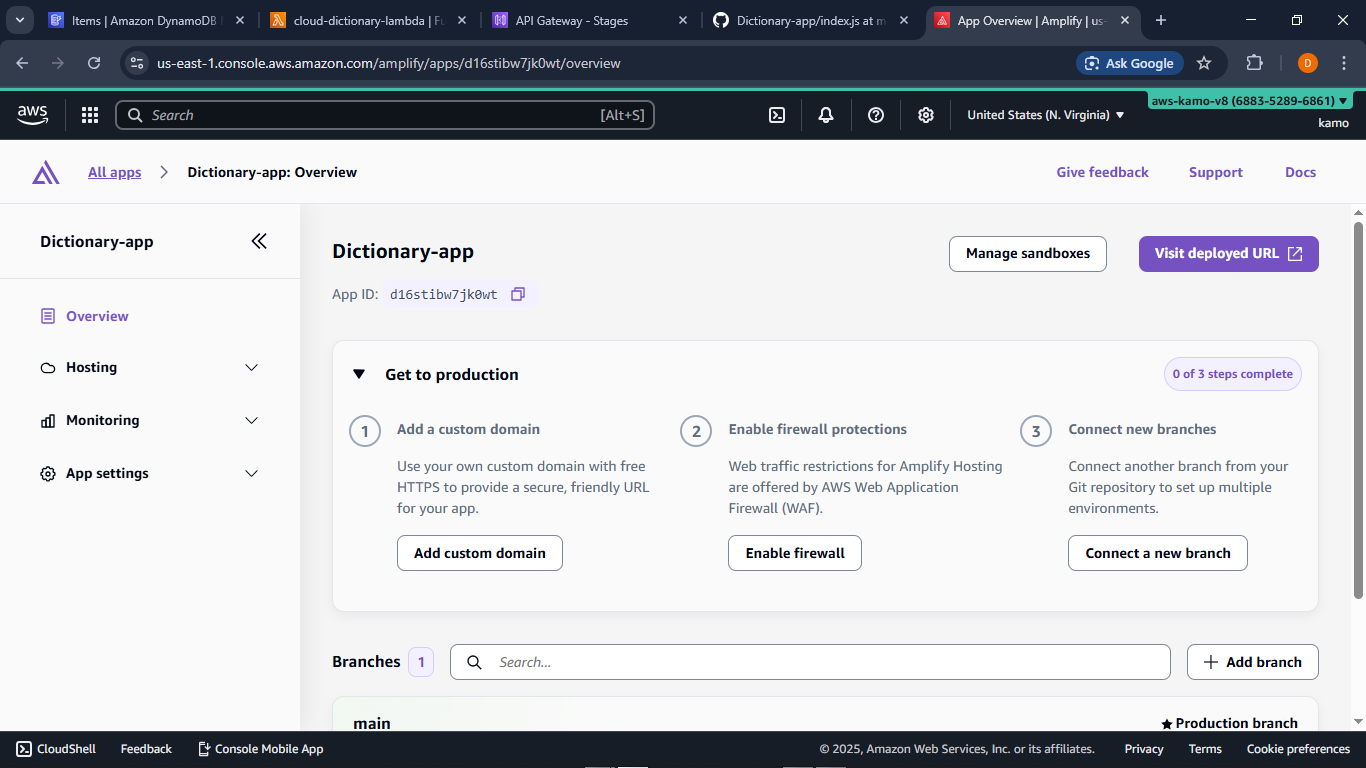Click the Amplify logo in the breadcrumb
This screenshot has height=768, width=1366.
click(x=45, y=171)
